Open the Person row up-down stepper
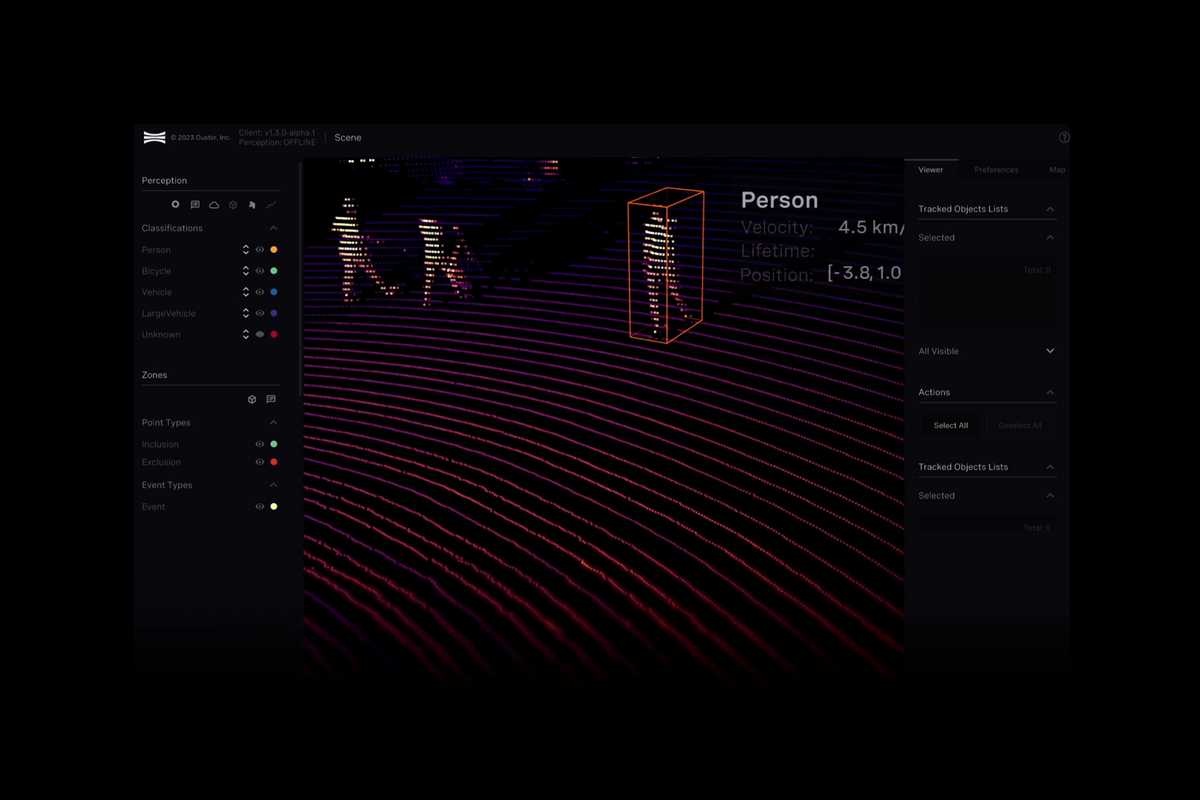Screen dimensions: 1200x800 246,250
